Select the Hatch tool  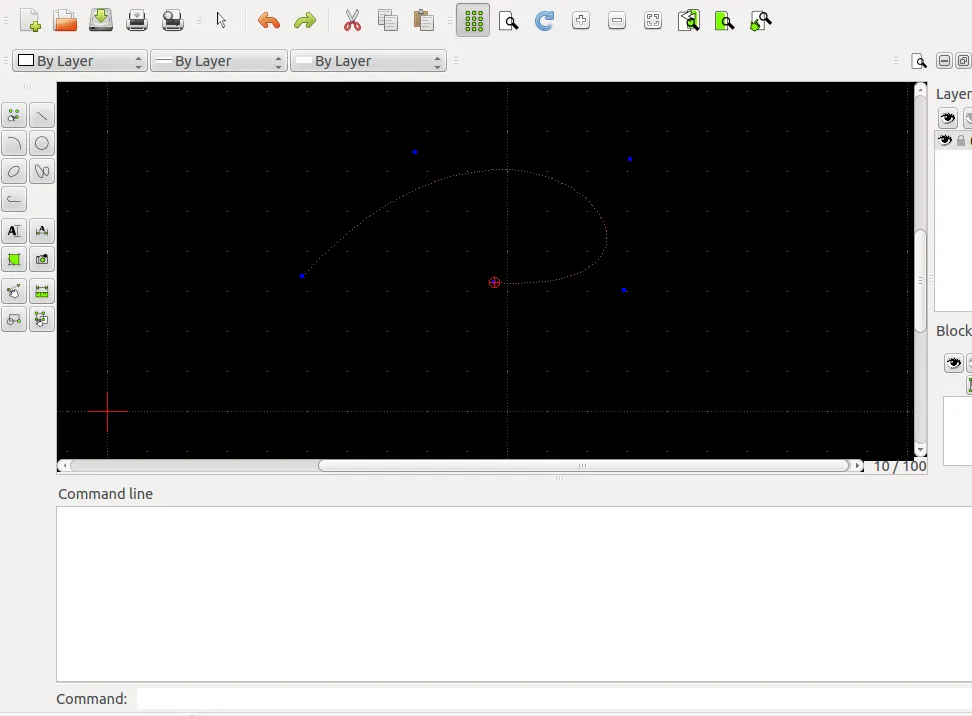[13, 259]
